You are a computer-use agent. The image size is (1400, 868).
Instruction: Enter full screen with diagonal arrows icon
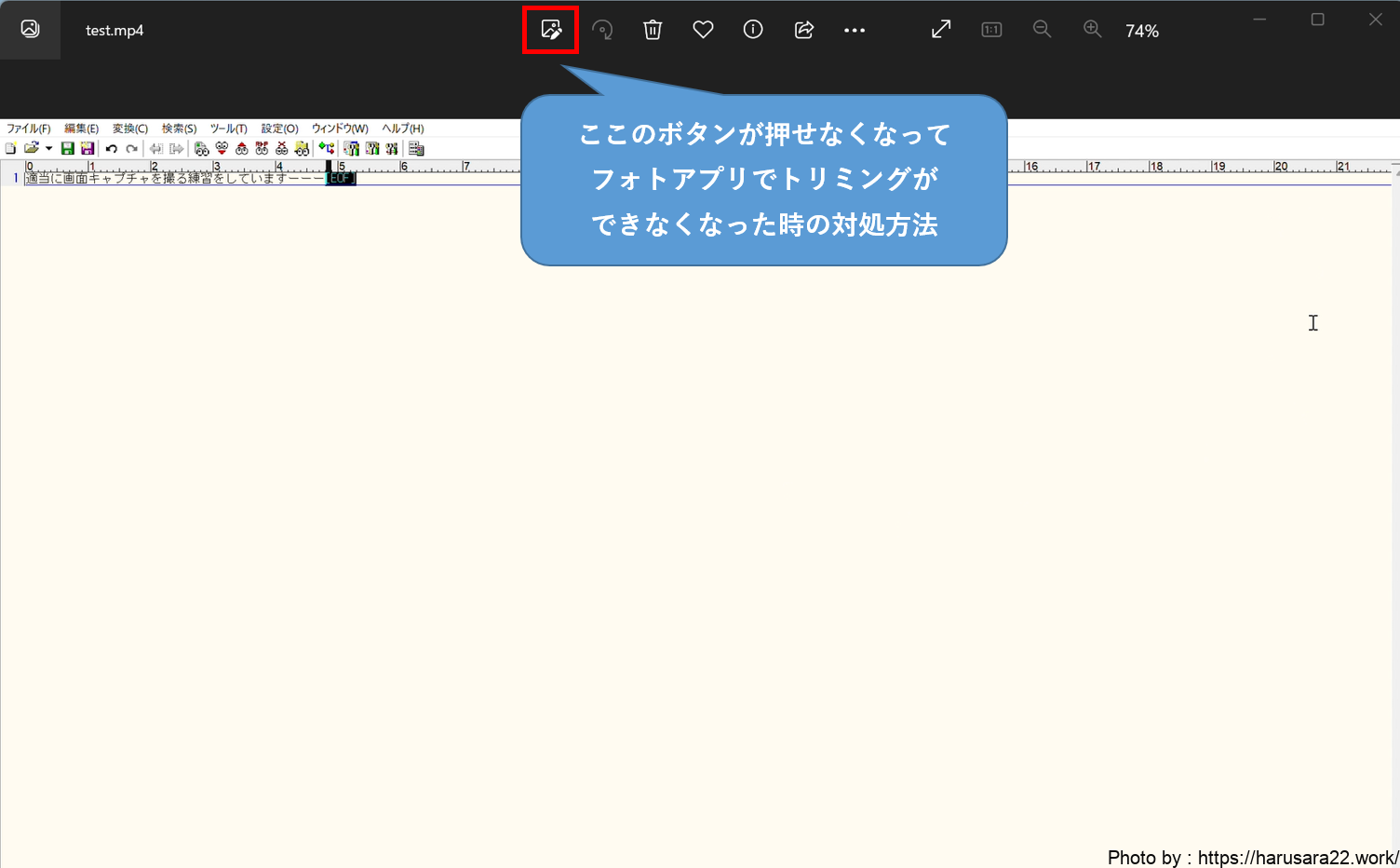(x=941, y=30)
